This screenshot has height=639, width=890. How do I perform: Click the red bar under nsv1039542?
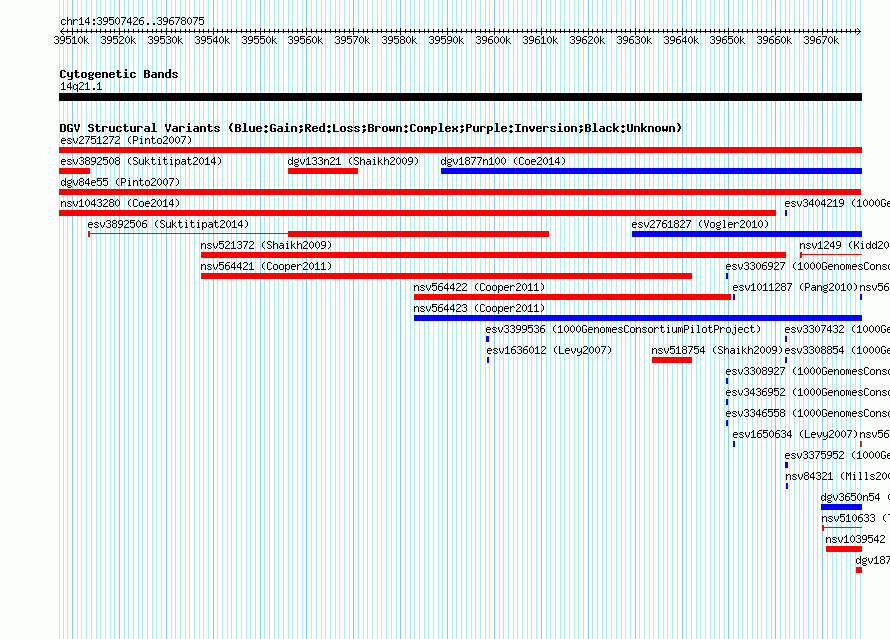(x=844, y=549)
